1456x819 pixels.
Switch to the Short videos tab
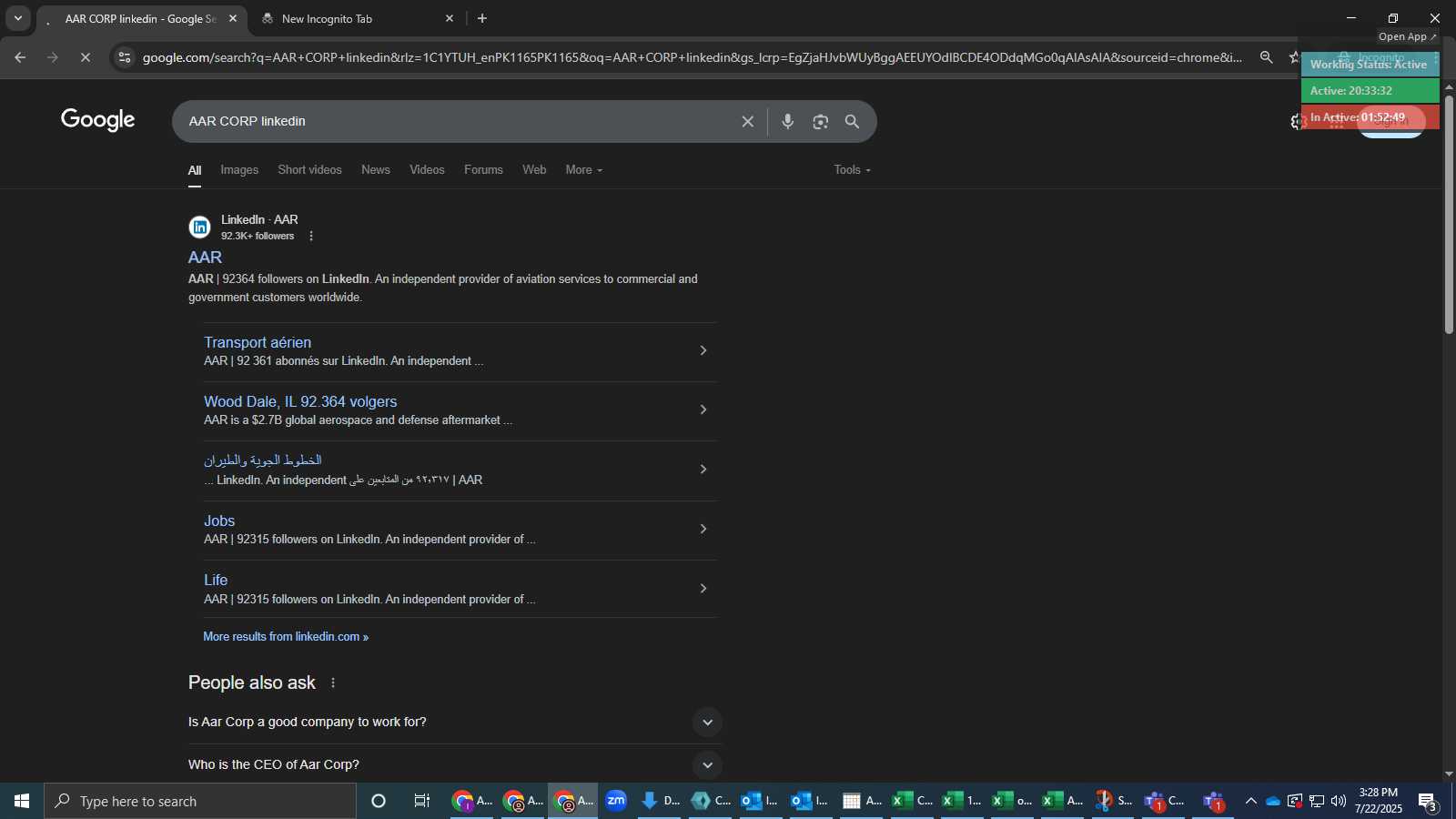click(x=309, y=170)
